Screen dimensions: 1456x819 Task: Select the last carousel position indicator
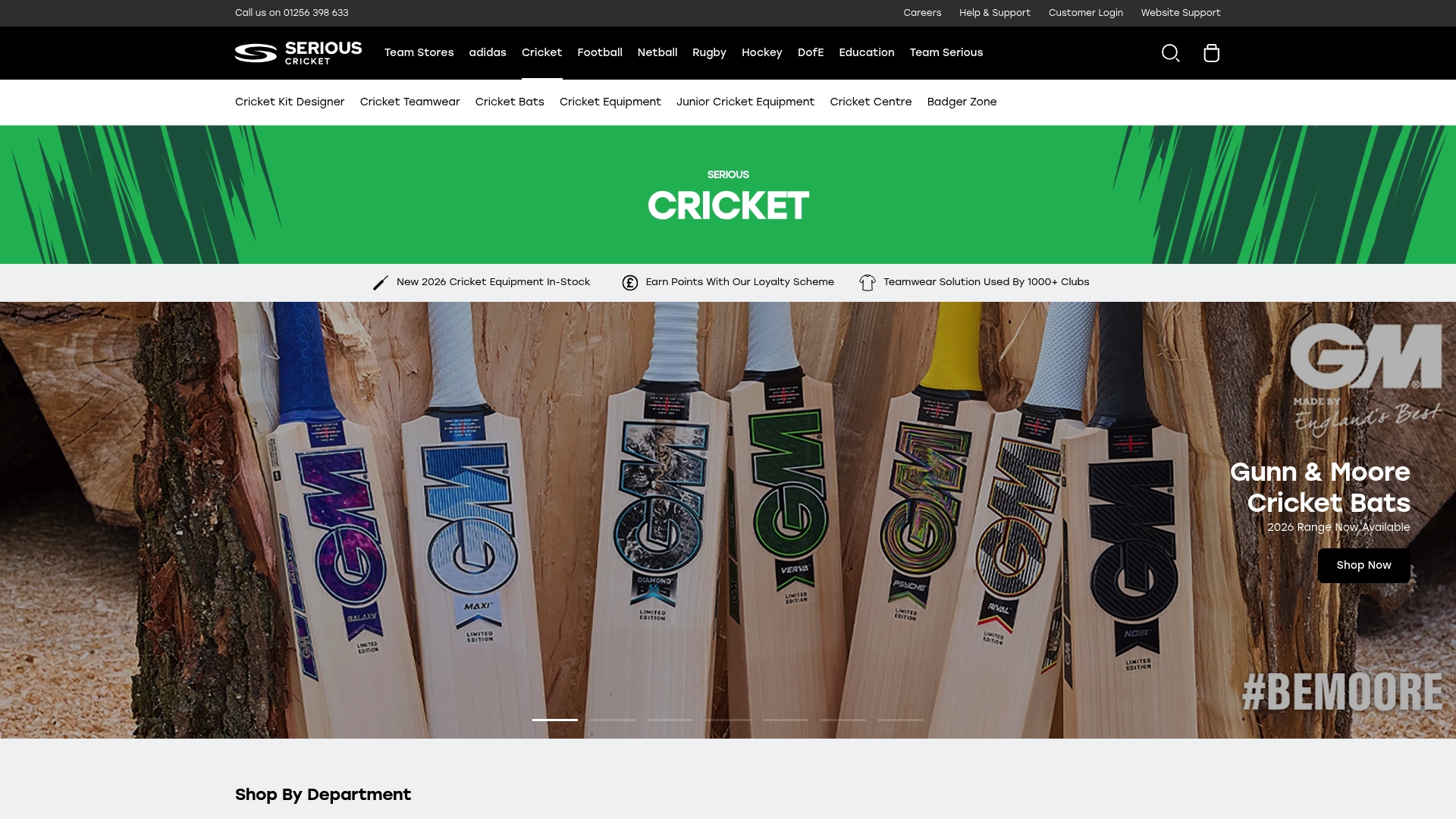tap(900, 720)
